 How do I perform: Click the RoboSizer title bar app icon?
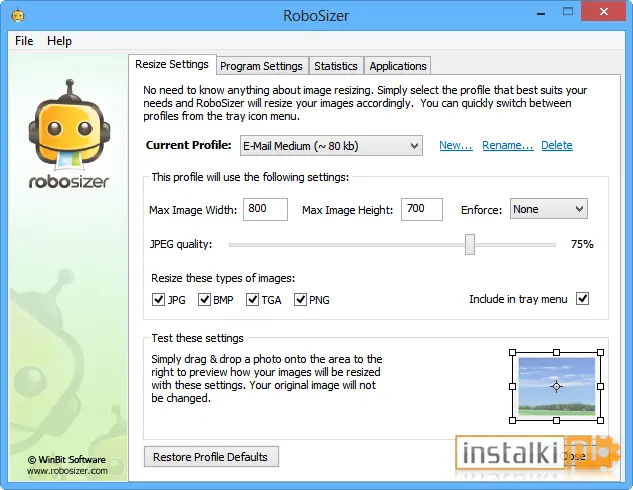pyautogui.click(x=18, y=15)
